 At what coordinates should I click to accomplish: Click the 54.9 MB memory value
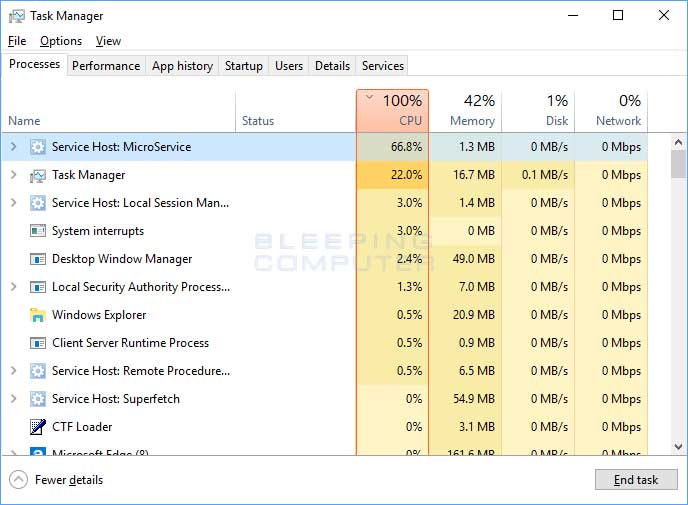pyautogui.click(x=473, y=399)
